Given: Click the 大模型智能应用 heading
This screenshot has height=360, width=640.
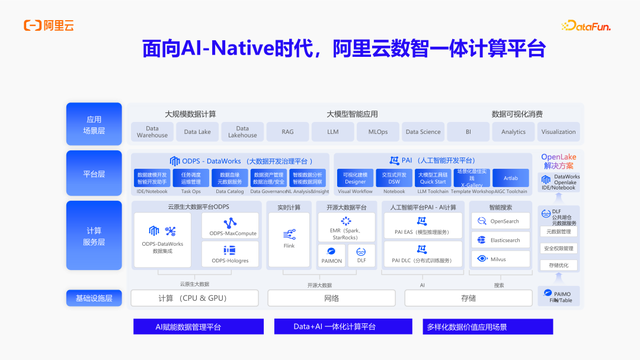Looking at the screenshot, I should [352, 114].
